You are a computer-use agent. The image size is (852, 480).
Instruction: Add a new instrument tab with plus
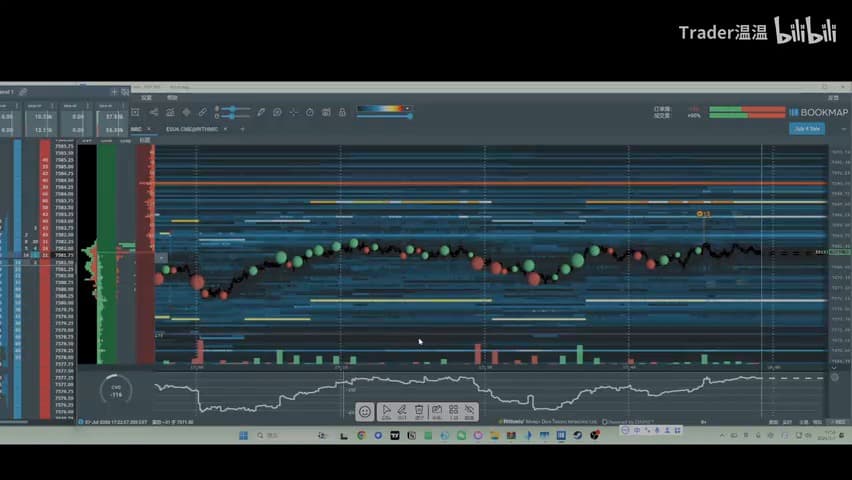pyautogui.click(x=242, y=129)
